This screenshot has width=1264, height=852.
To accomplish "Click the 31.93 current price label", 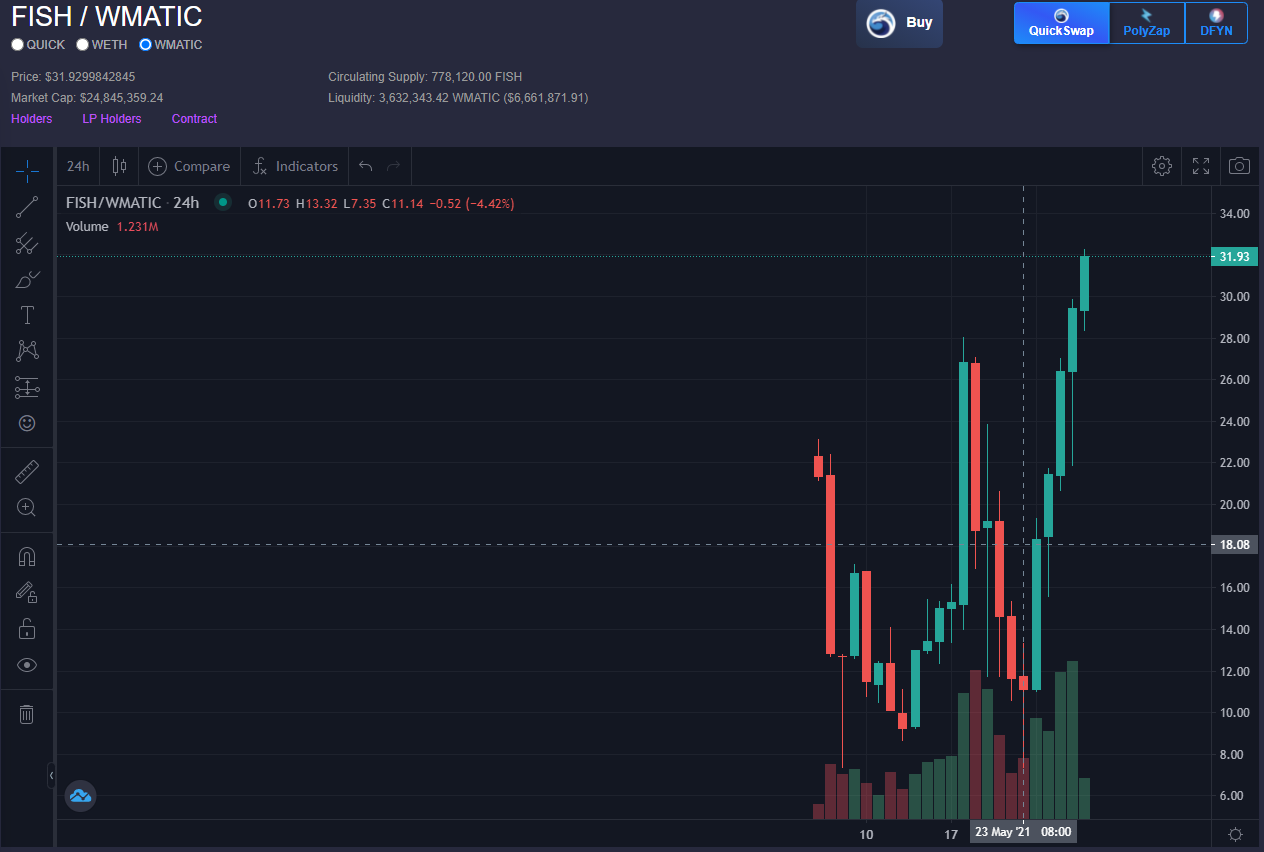I will (1234, 257).
